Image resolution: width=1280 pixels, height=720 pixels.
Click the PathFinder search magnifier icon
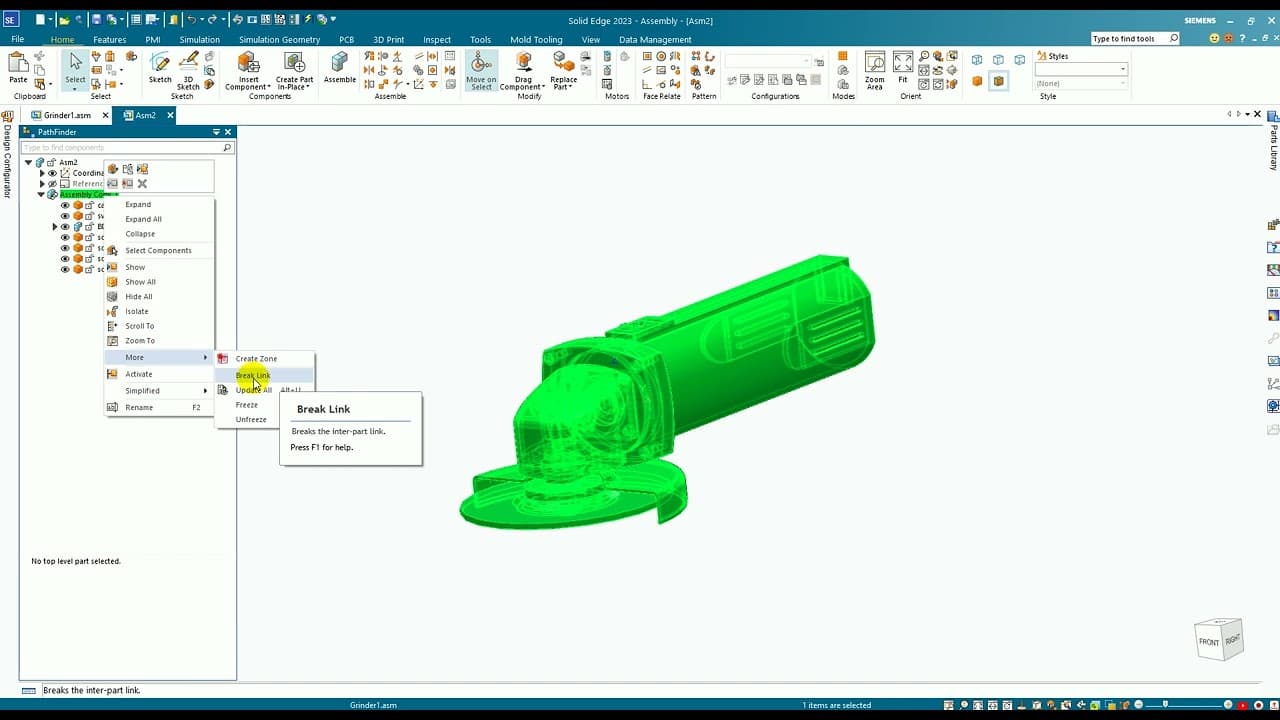[x=227, y=148]
